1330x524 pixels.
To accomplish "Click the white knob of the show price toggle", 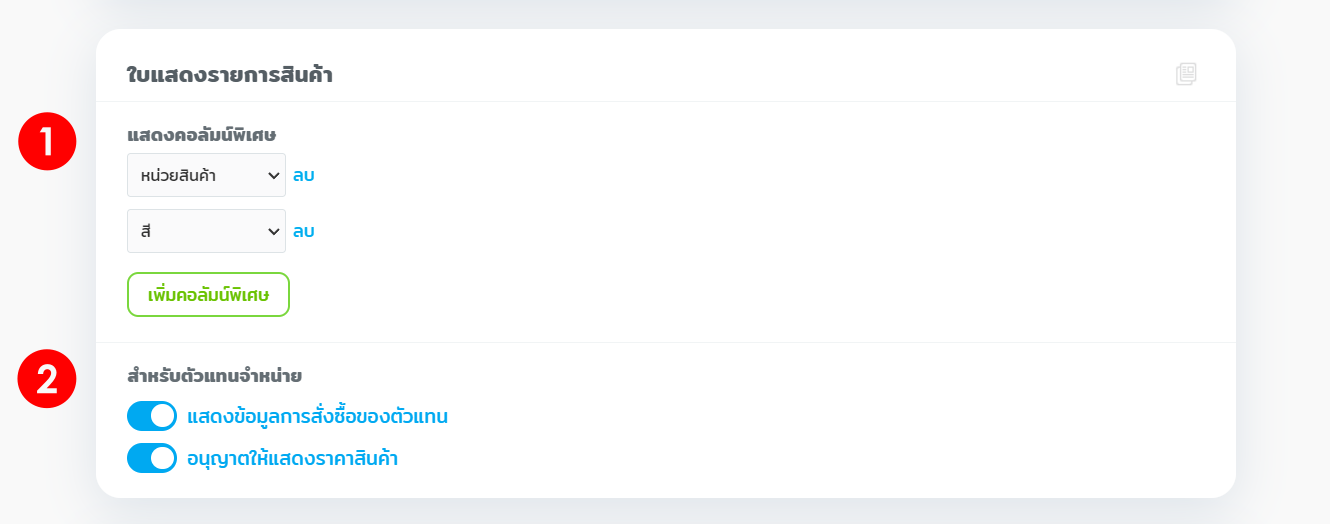I will 163,458.
